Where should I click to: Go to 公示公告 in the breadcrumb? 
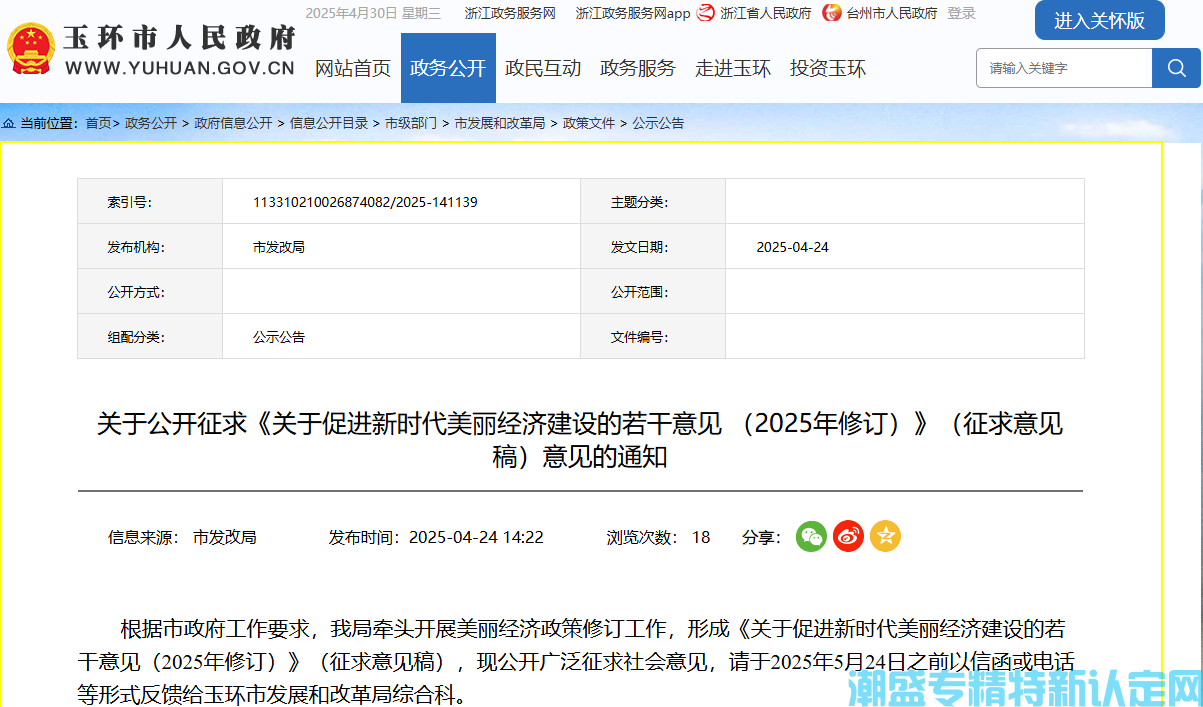658,123
